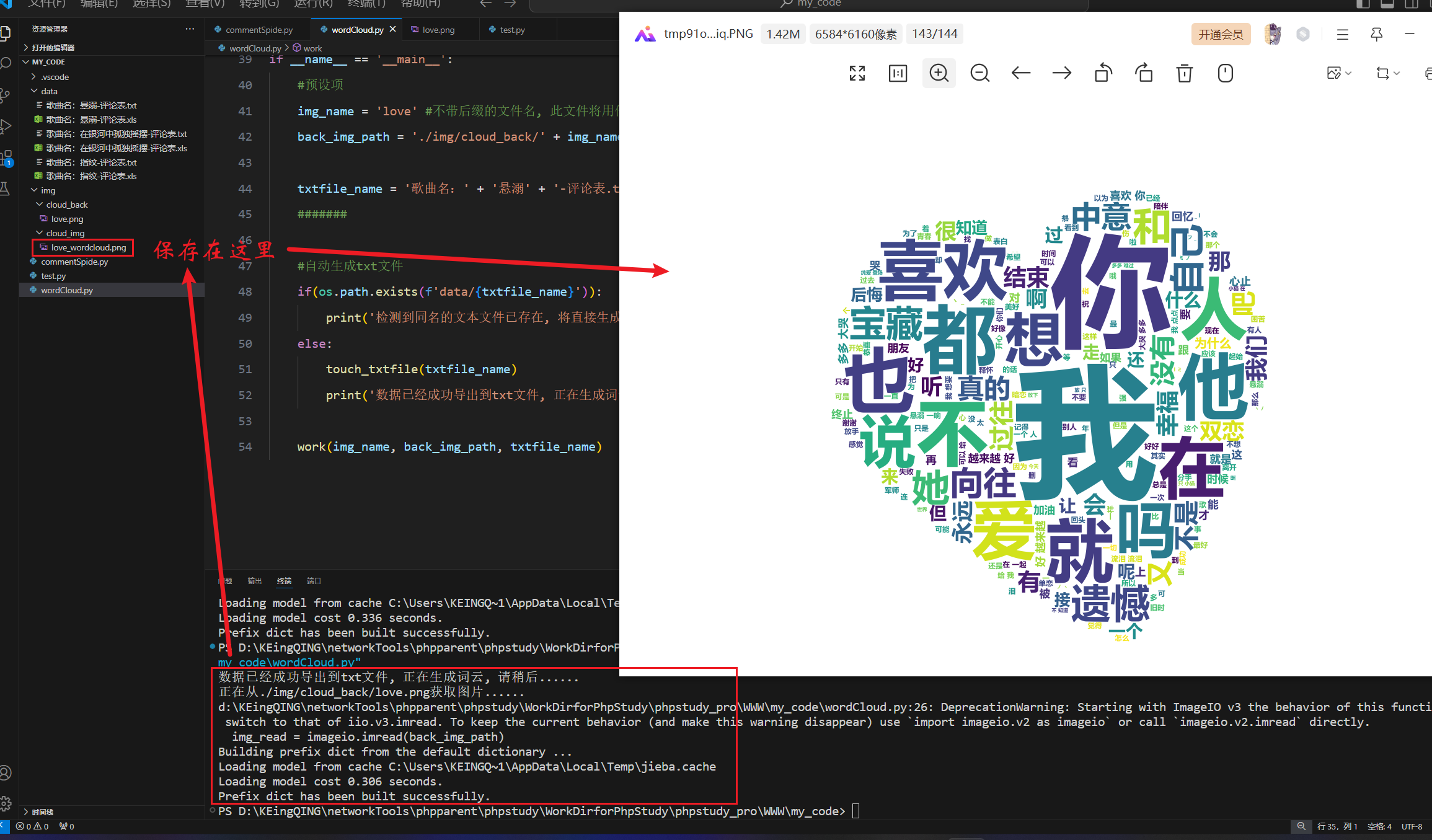The height and width of the screenshot is (840, 1432).
Task: Switch to the commentSpide.py editor tab
Action: tap(259, 30)
